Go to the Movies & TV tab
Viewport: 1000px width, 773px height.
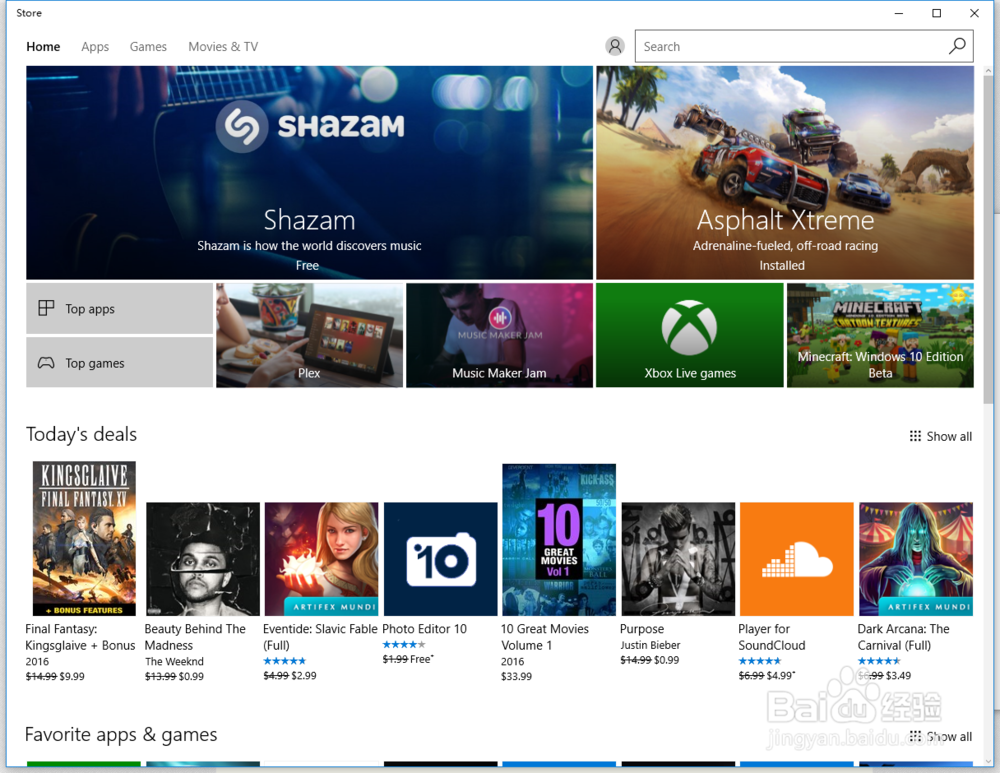point(223,47)
